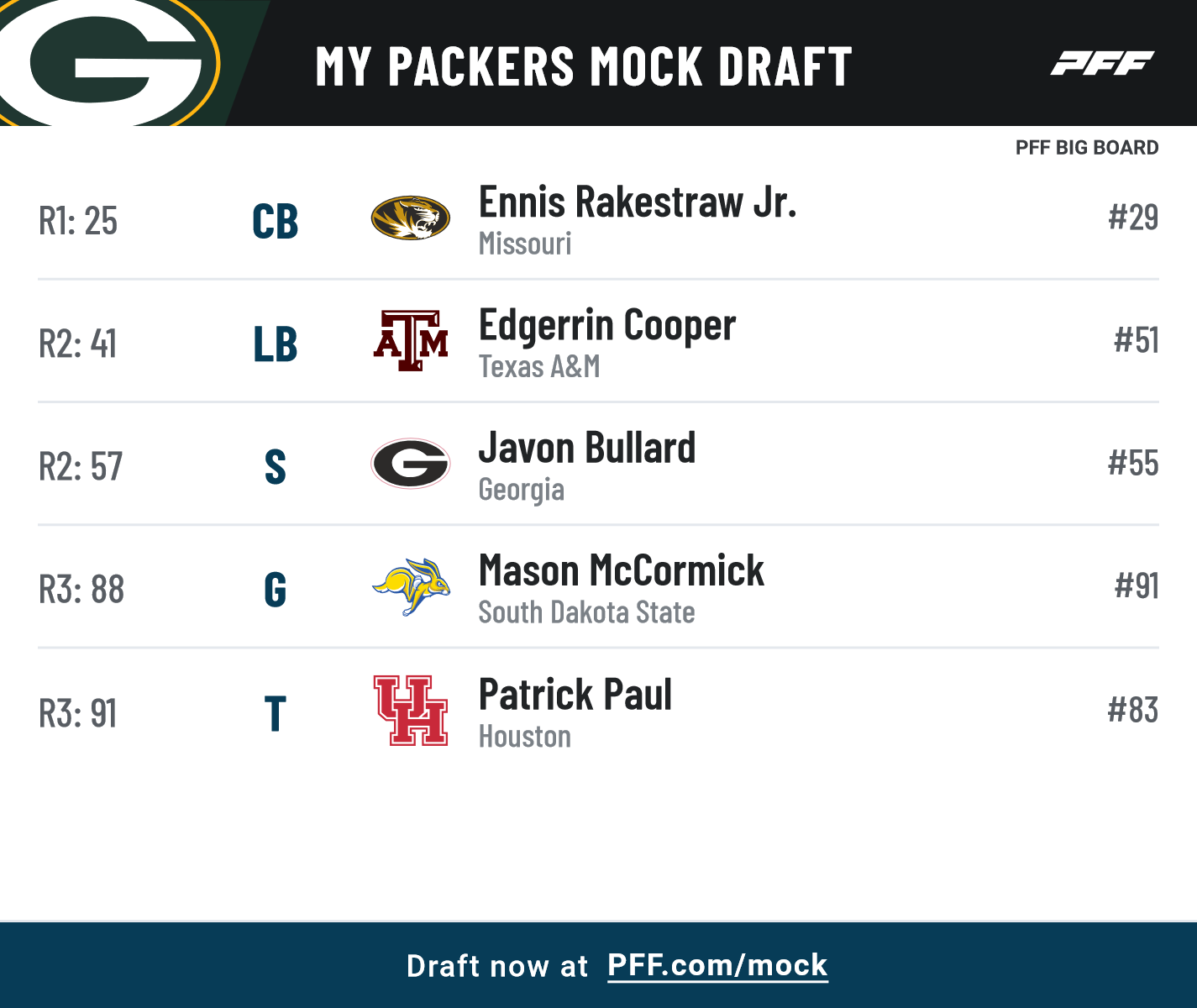Click the PFF logo in header

pyautogui.click(x=1102, y=63)
